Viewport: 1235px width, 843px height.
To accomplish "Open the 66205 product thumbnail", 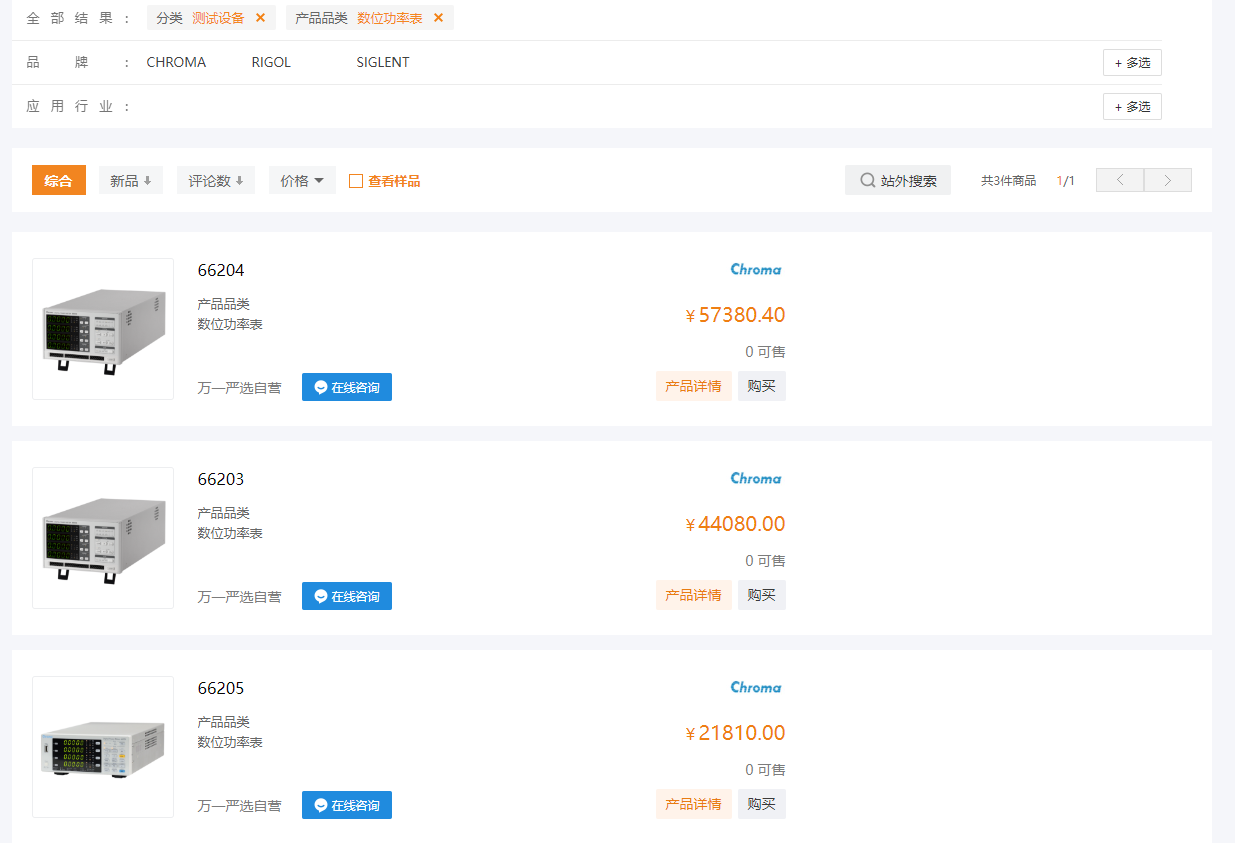I will tap(103, 747).
